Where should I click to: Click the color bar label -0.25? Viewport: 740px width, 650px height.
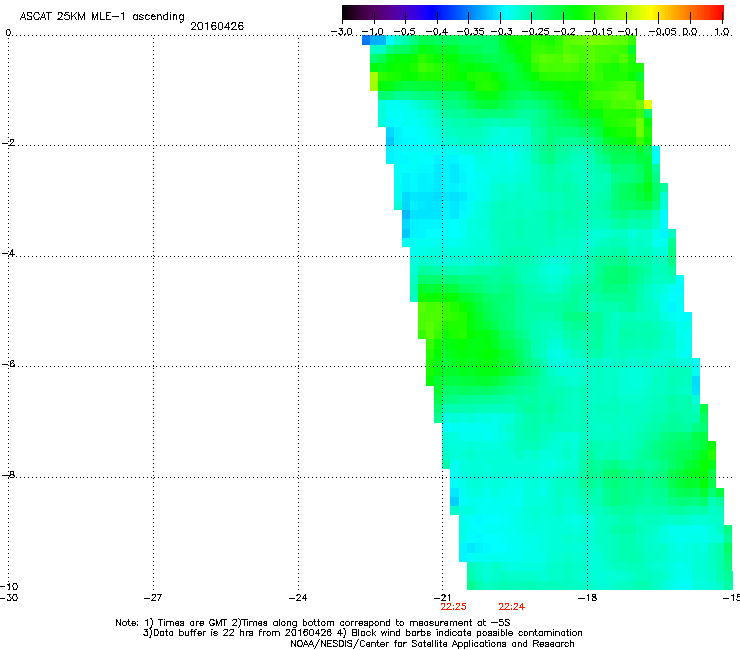point(536,32)
